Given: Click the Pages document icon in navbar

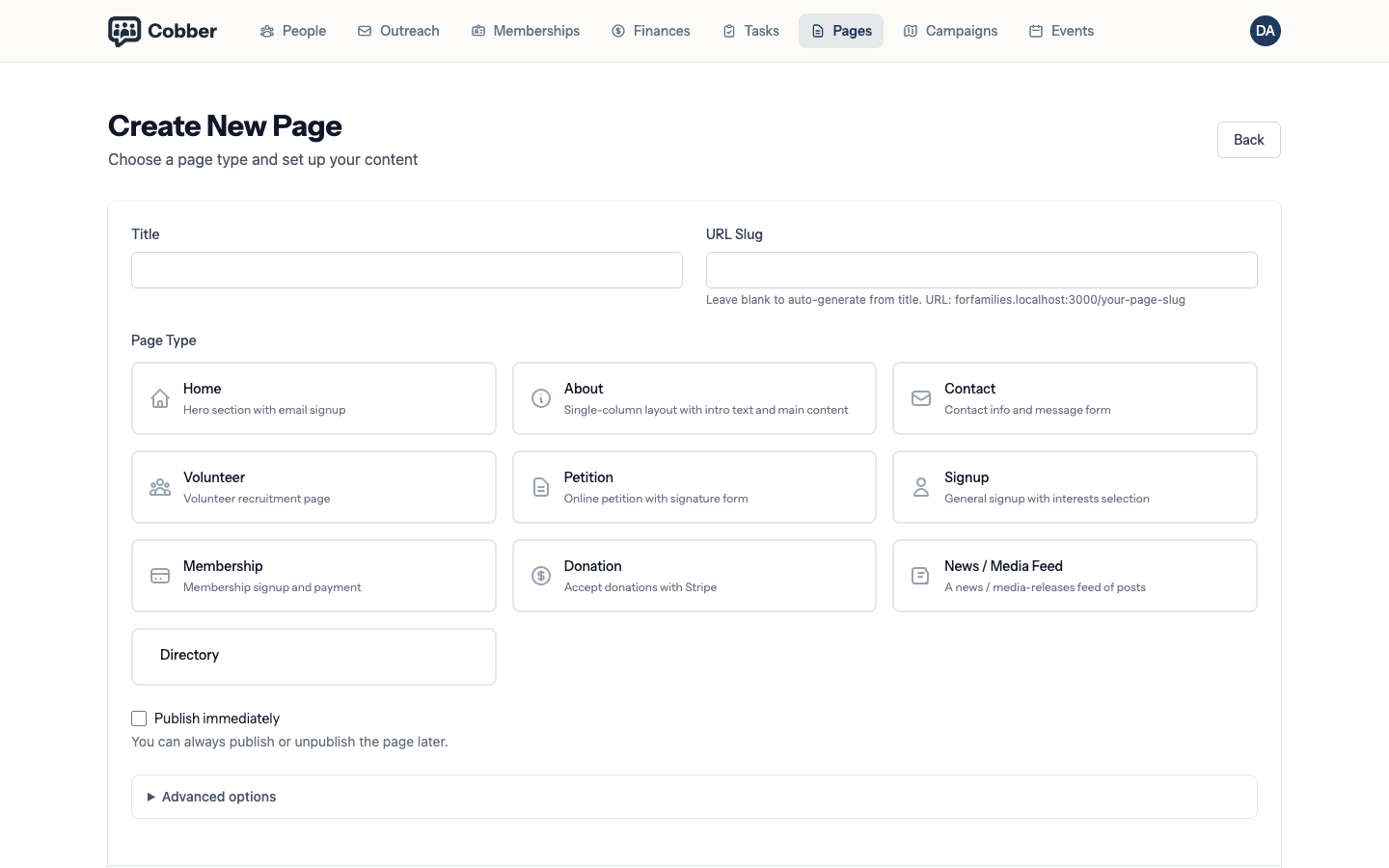Looking at the screenshot, I should 818,31.
